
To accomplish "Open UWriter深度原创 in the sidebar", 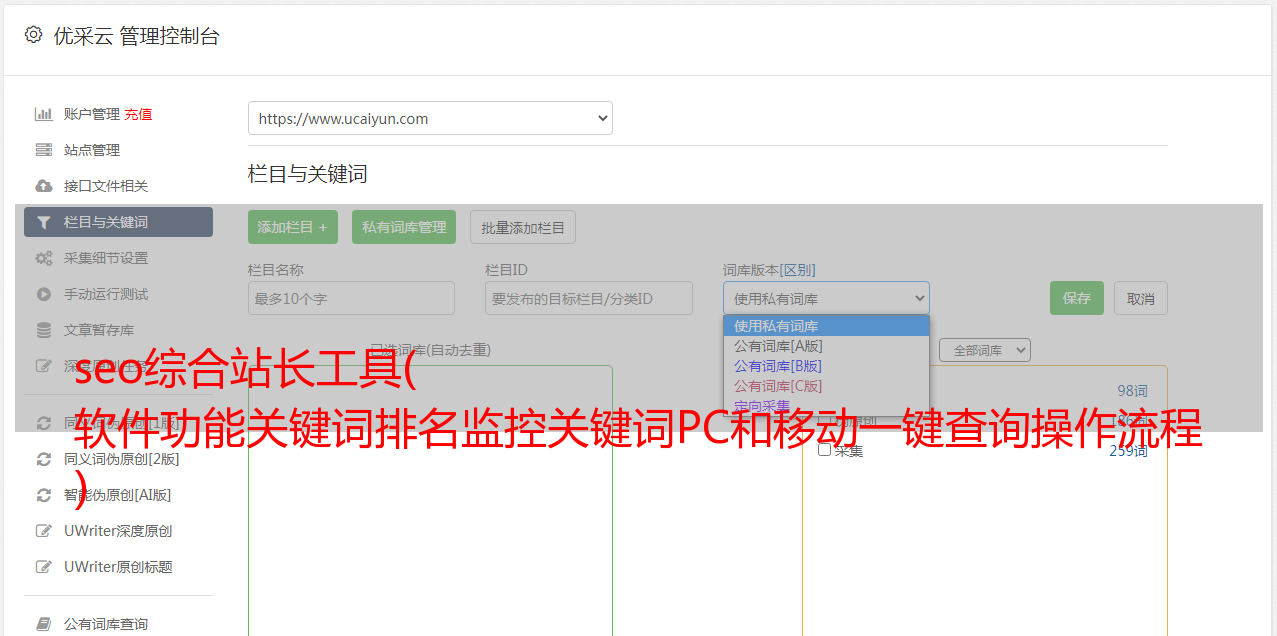I will click(x=118, y=531).
